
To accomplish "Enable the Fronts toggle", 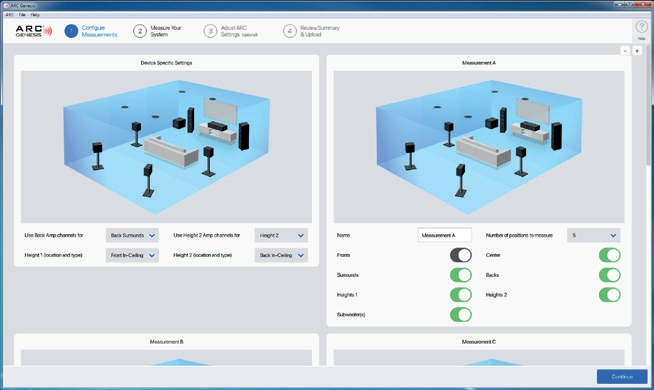I will 460,255.
